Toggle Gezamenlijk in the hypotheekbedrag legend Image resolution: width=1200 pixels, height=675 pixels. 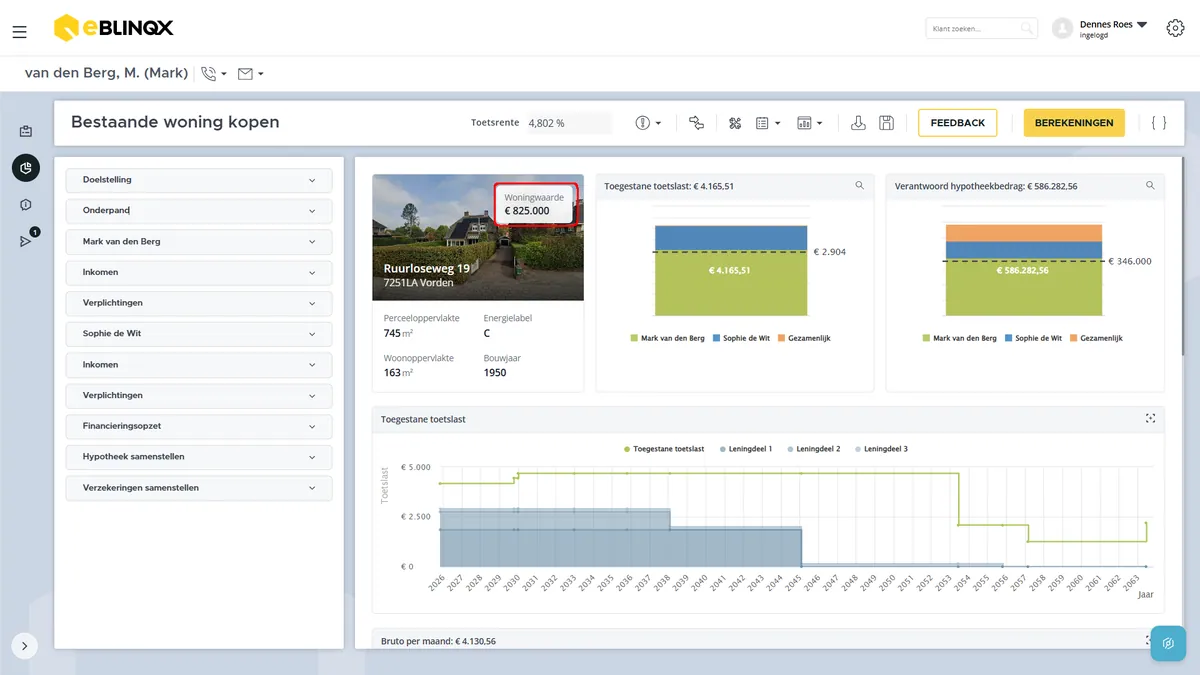[1096, 338]
